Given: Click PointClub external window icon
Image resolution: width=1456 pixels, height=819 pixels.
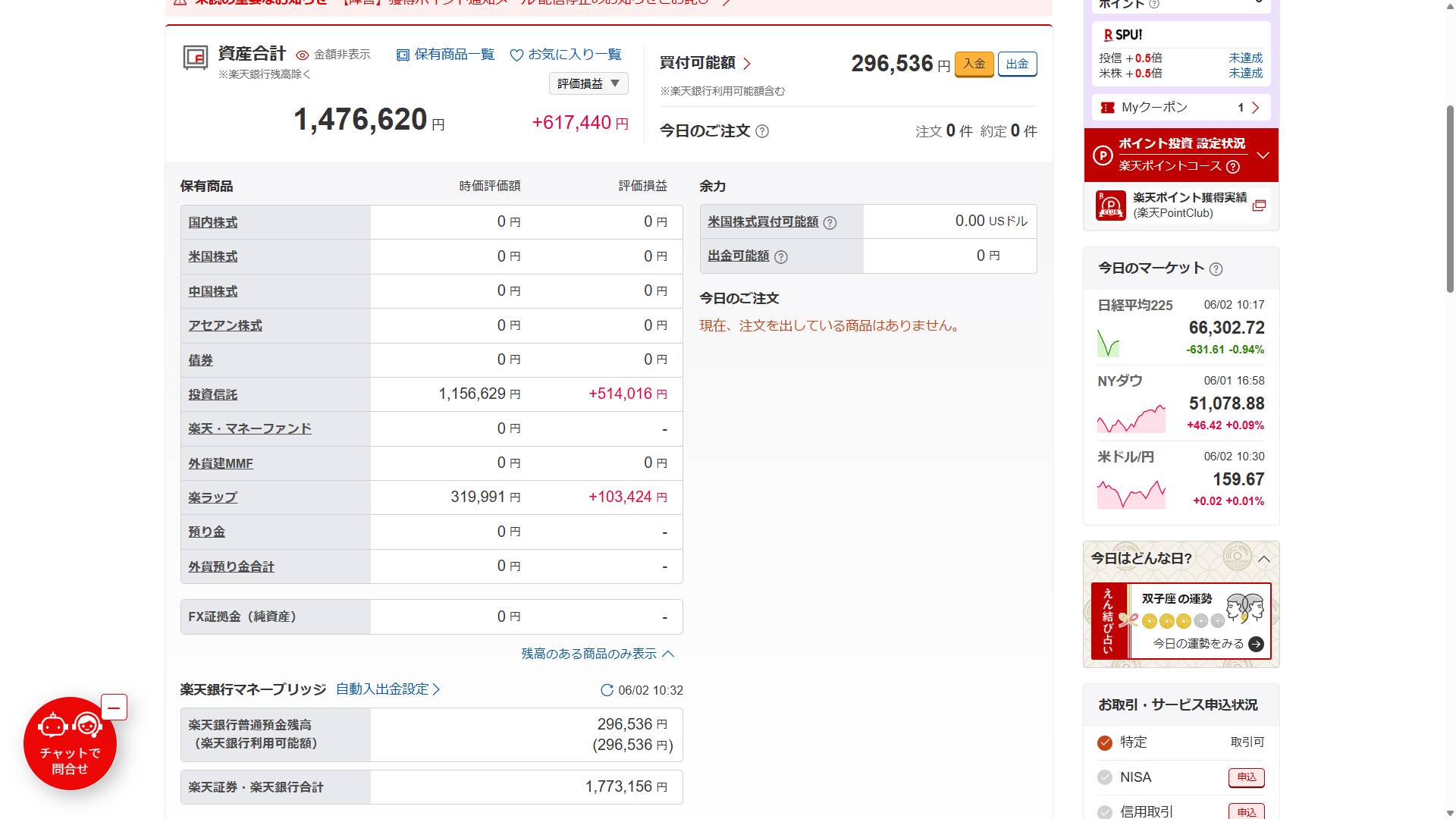Looking at the screenshot, I should (1259, 206).
